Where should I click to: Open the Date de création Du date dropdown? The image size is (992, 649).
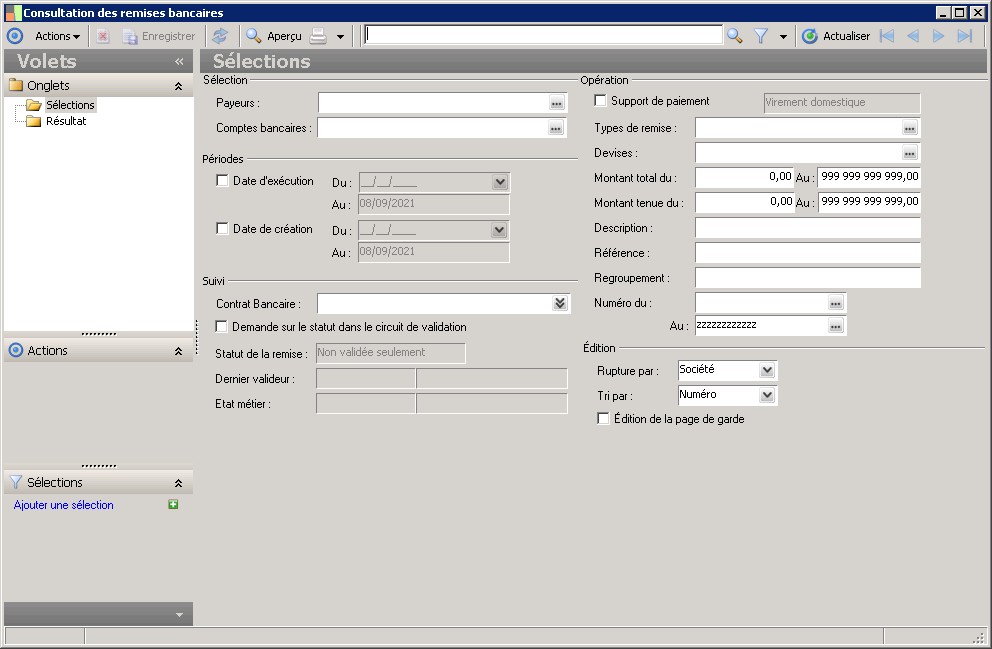[499, 230]
